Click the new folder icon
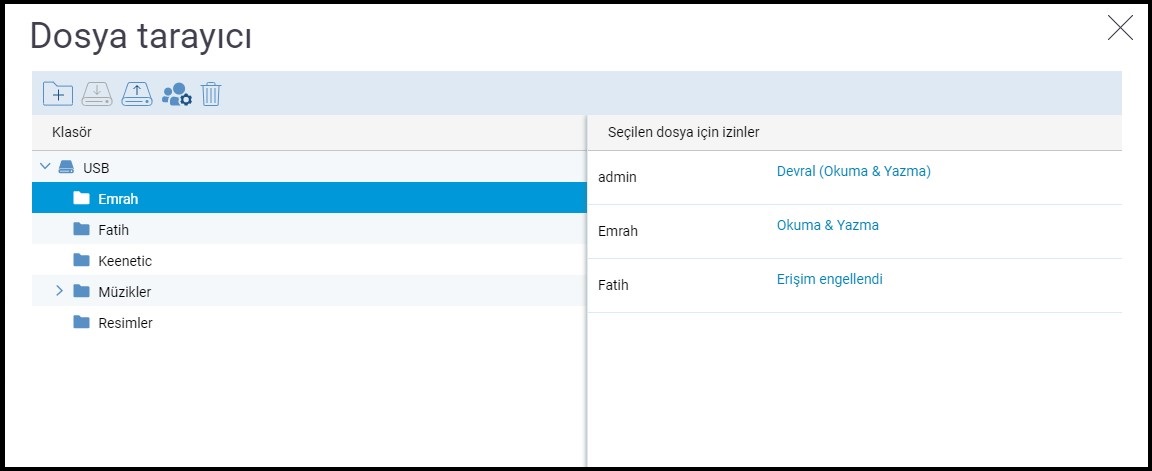 click(58, 94)
